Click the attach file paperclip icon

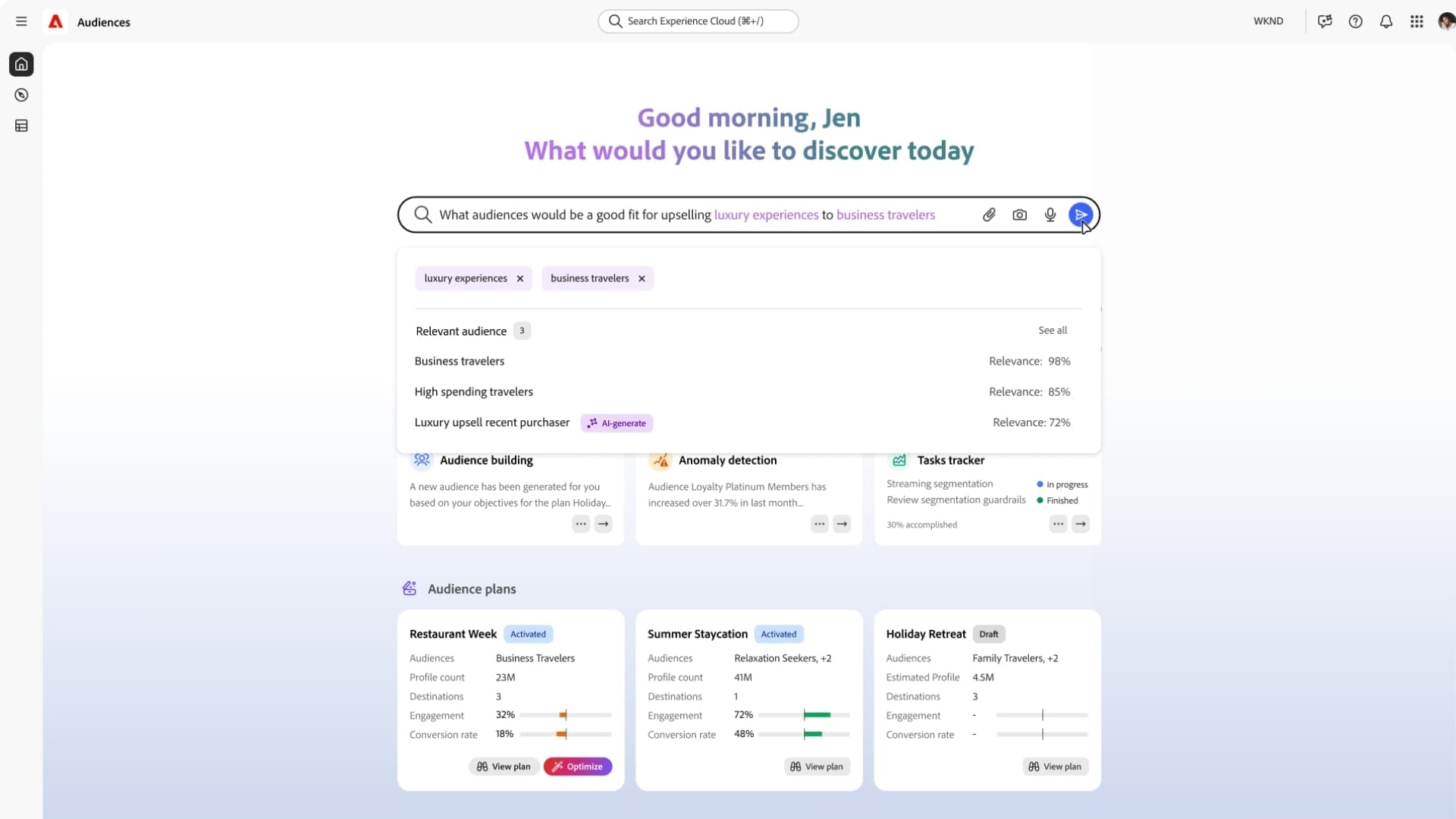pyautogui.click(x=989, y=215)
